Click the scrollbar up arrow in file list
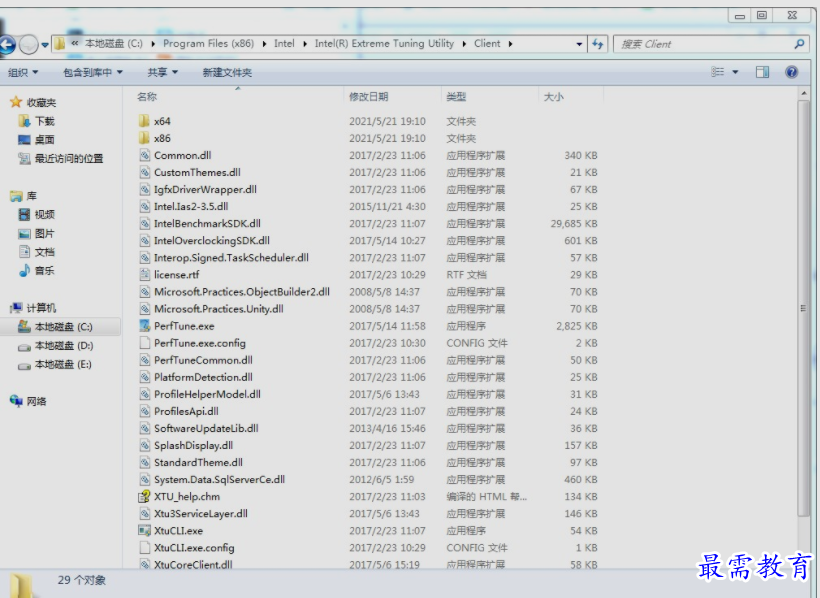 click(804, 94)
